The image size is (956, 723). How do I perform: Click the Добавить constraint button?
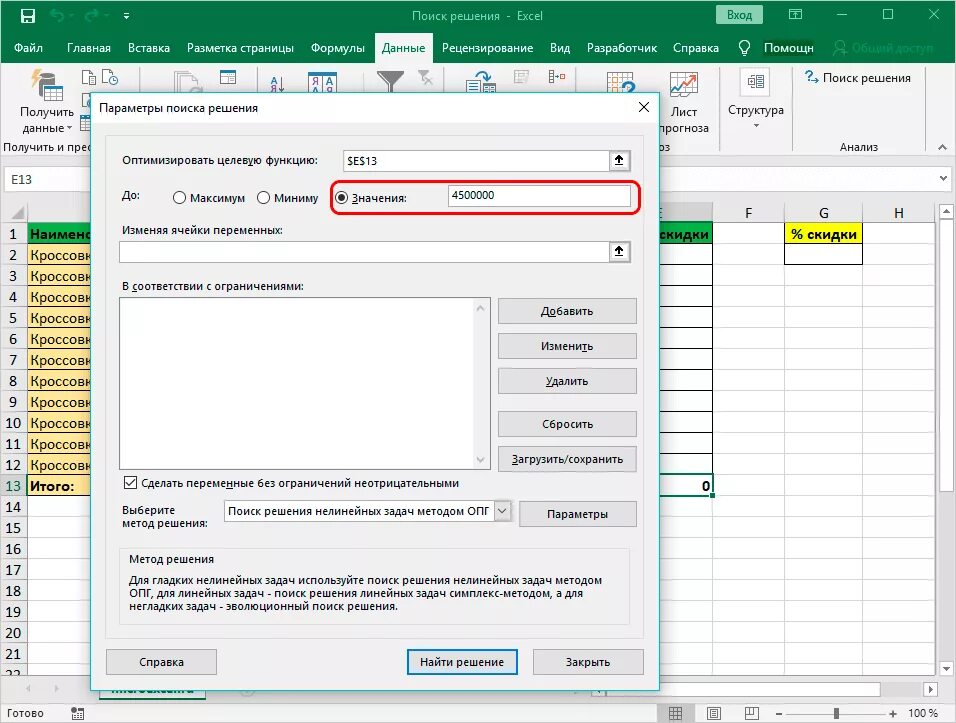(x=567, y=311)
